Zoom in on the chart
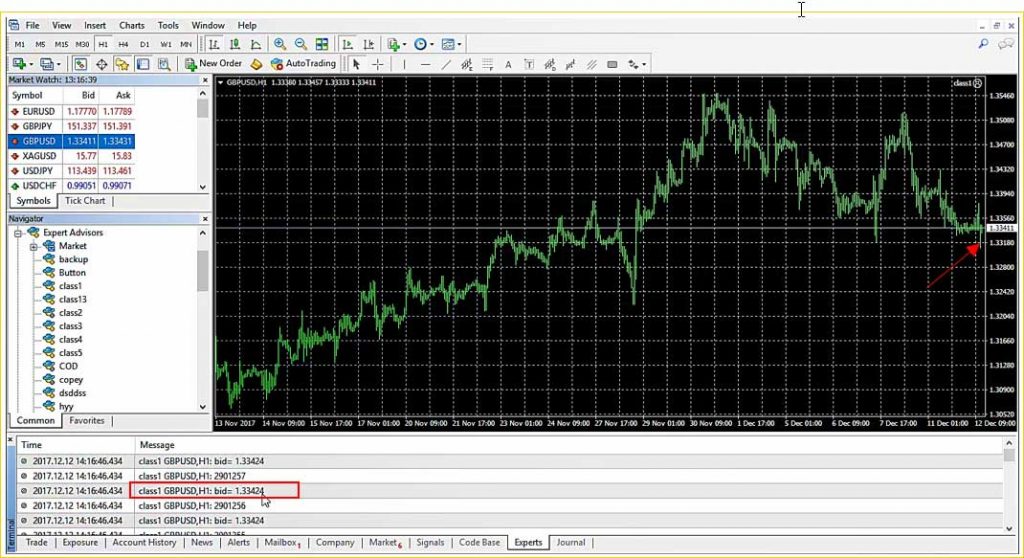 280,44
